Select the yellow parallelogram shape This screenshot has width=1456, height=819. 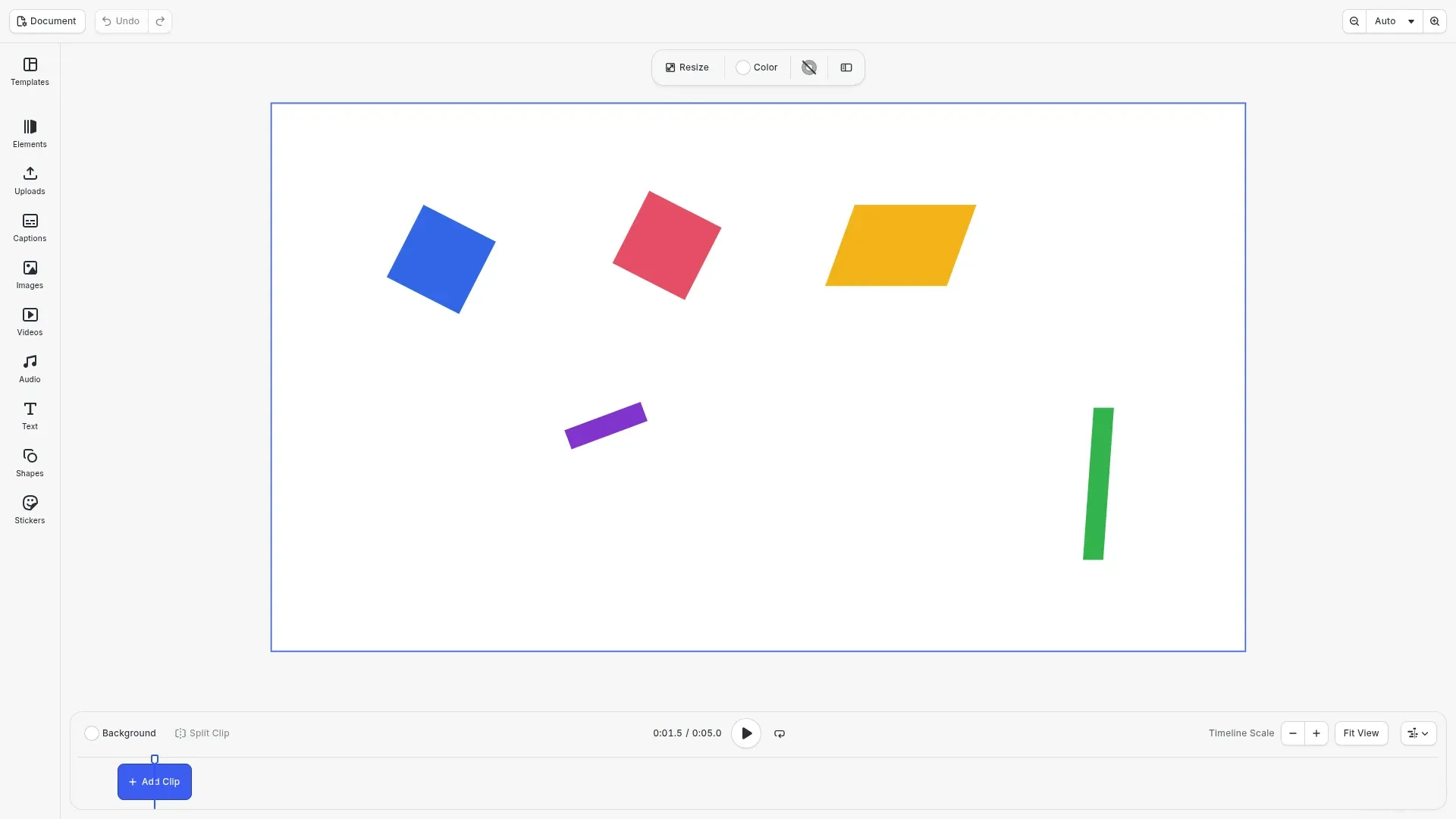pyautogui.click(x=901, y=245)
